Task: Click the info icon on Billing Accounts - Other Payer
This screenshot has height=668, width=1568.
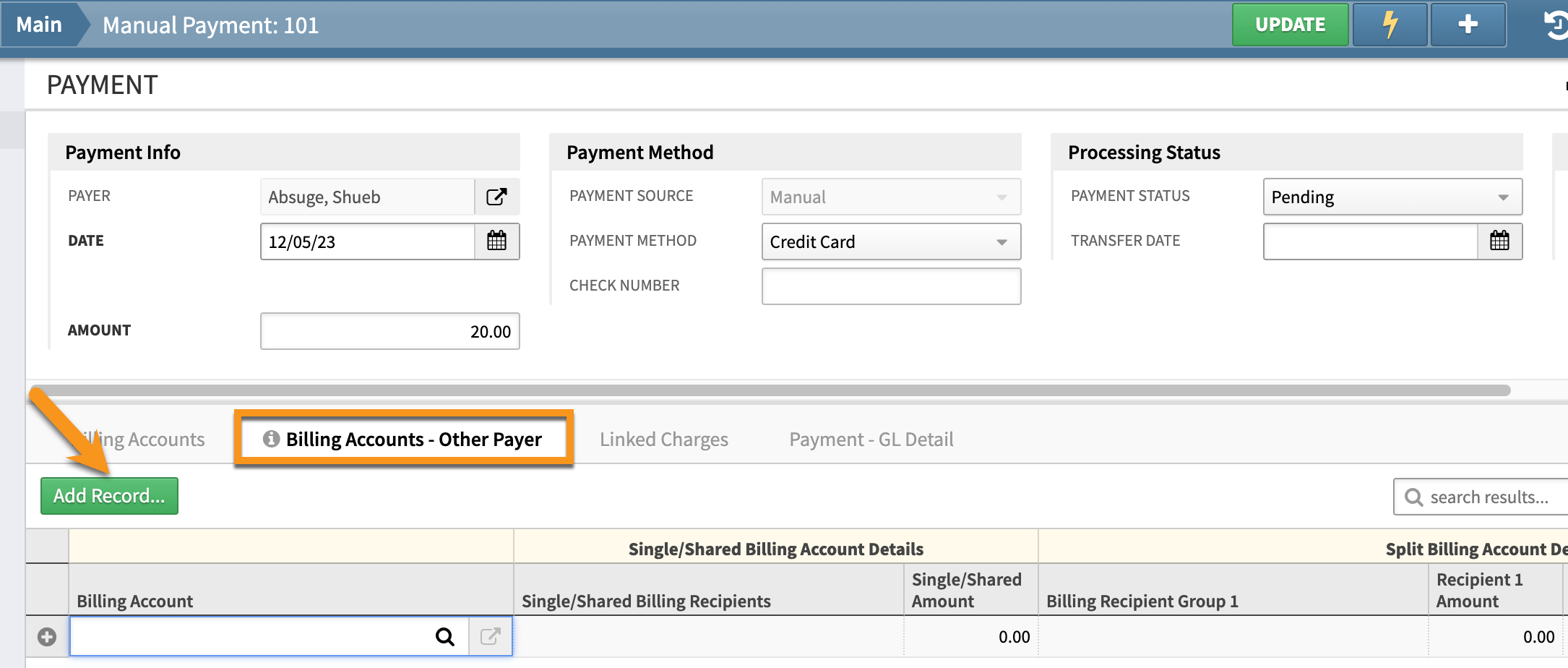Action: tap(270, 438)
